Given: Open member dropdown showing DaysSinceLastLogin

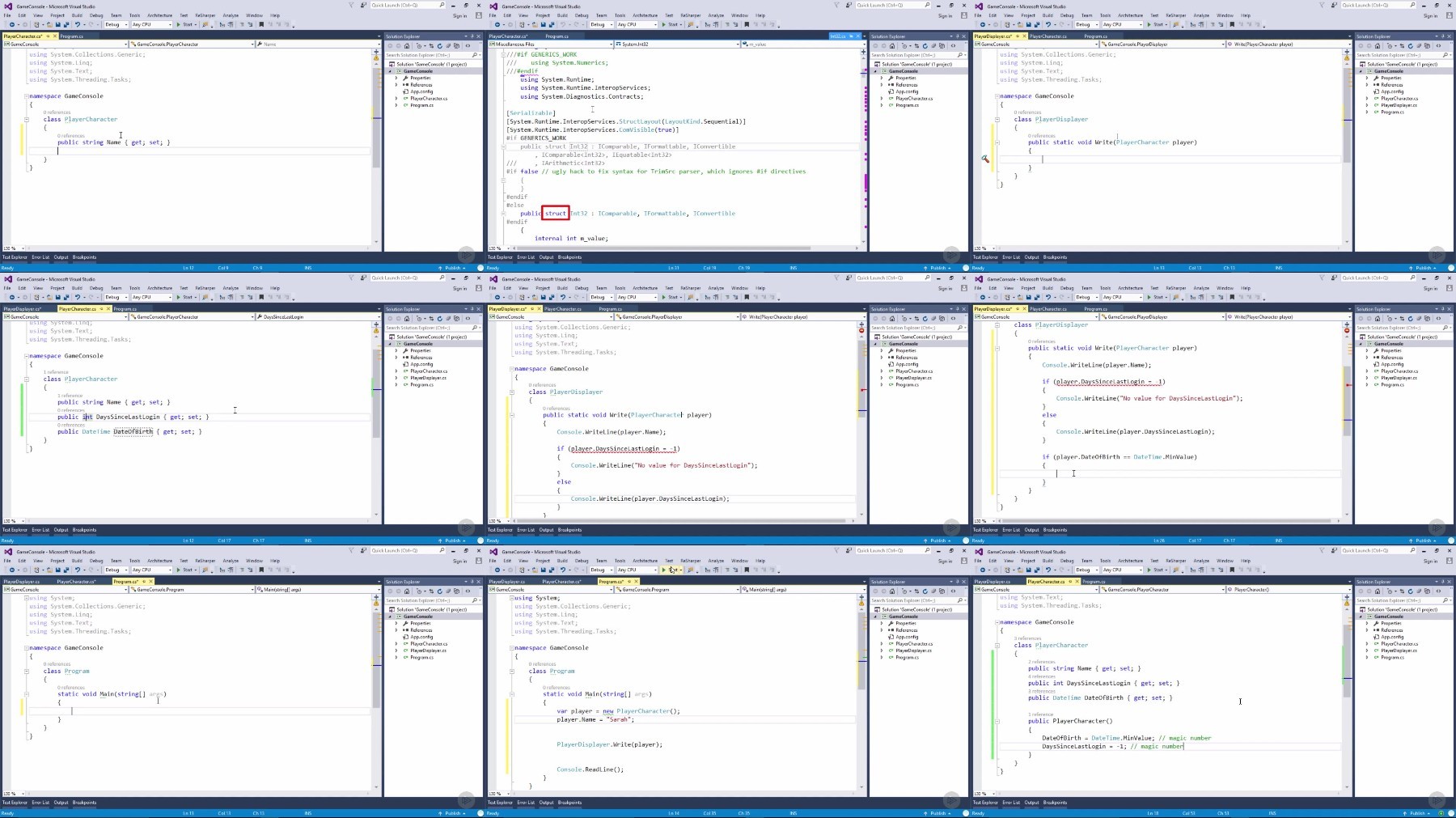Looking at the screenshot, I should [x=317, y=316].
